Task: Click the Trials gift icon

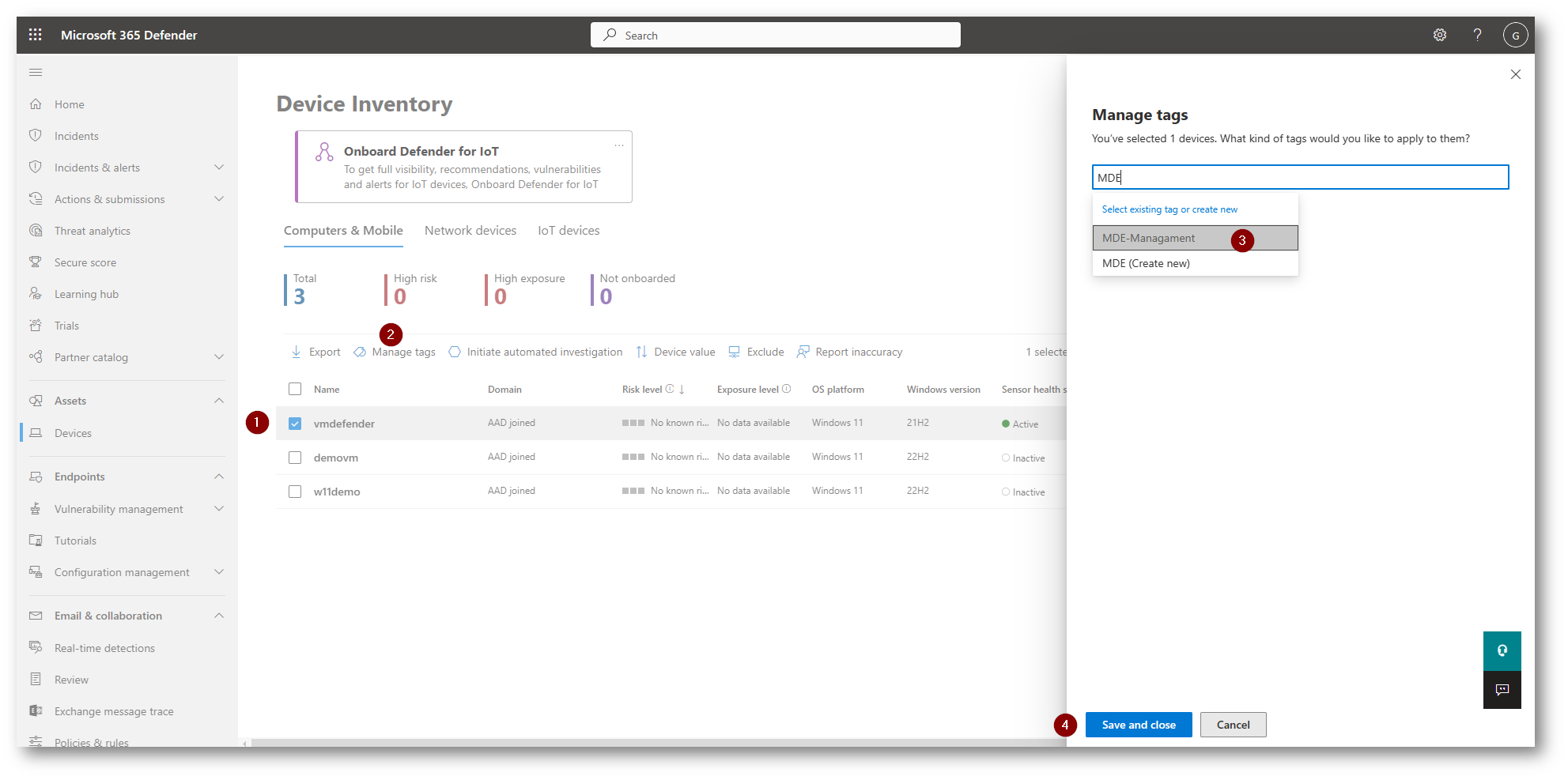Action: [x=36, y=326]
